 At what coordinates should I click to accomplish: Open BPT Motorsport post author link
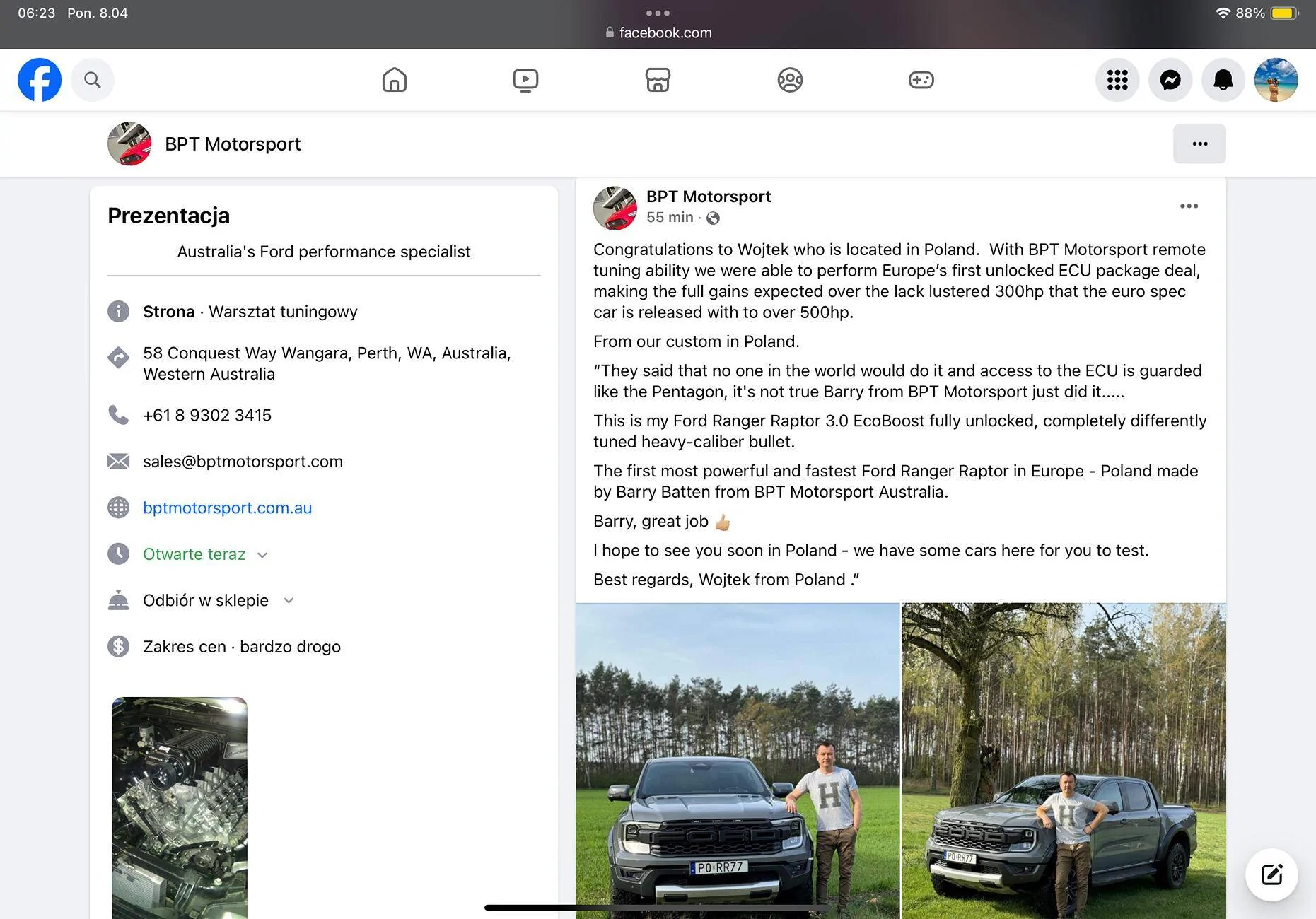click(709, 197)
